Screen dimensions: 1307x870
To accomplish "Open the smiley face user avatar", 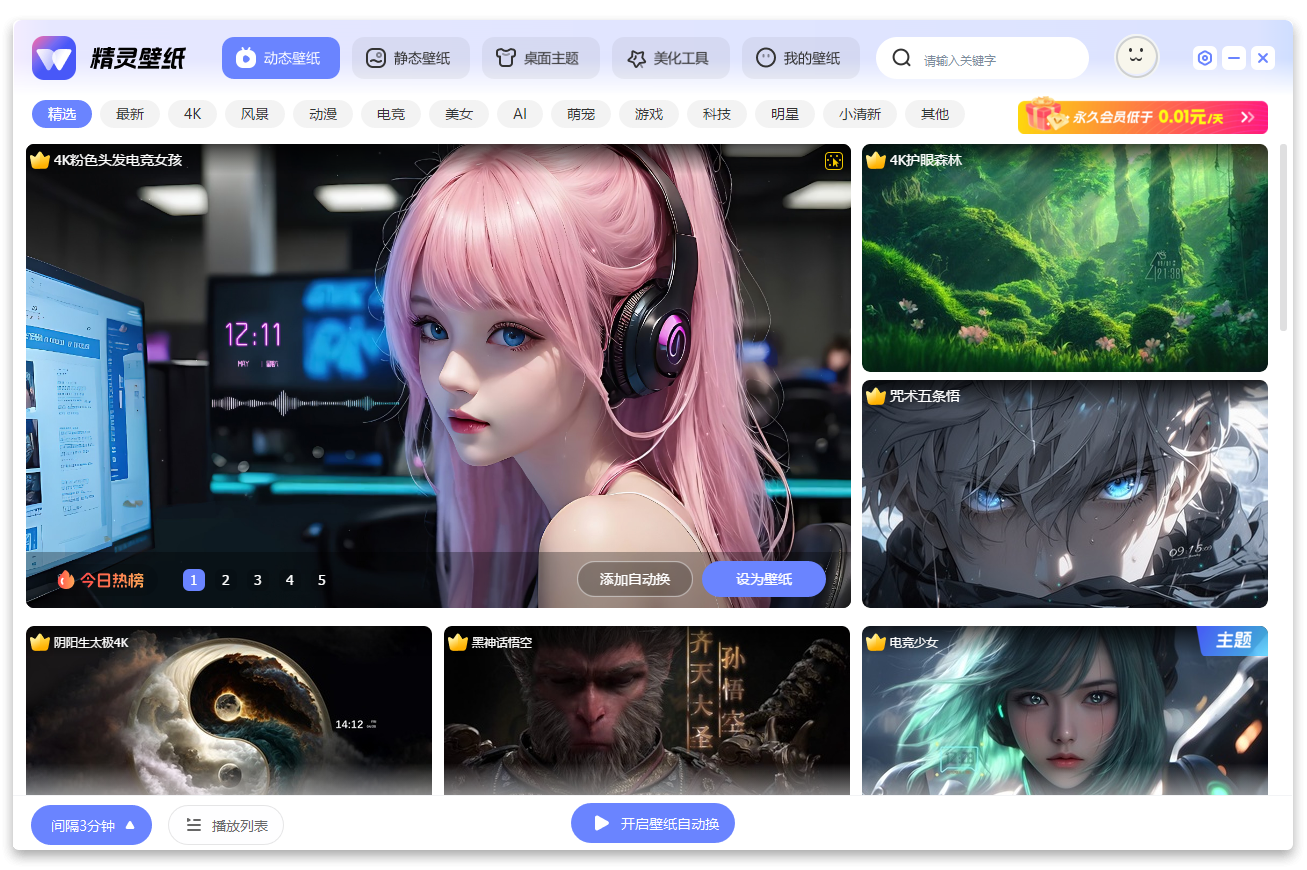I will 1136,57.
